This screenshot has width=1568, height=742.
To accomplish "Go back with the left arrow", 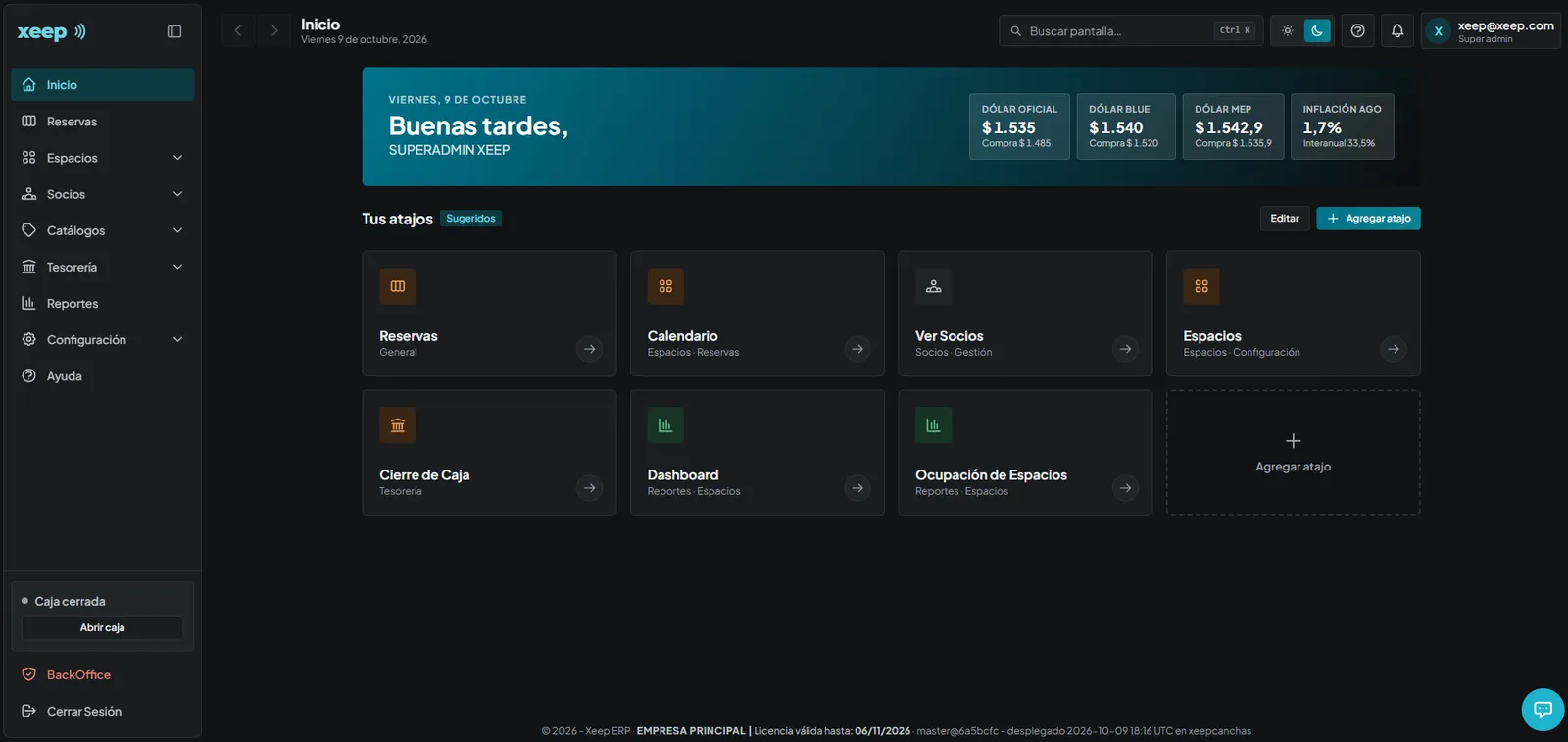I will pos(237,31).
